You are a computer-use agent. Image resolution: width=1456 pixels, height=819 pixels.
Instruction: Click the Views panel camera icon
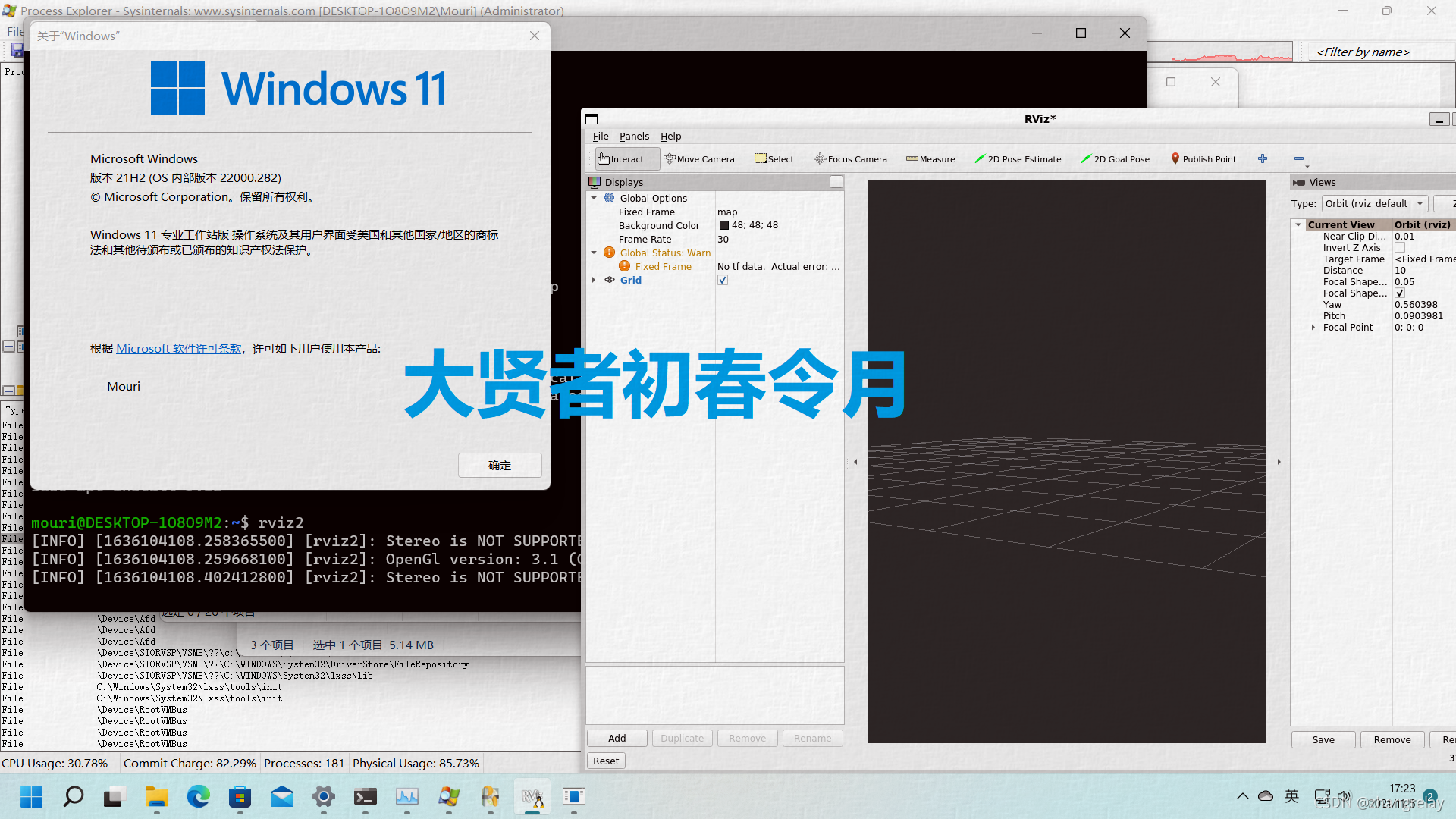[x=1299, y=182]
